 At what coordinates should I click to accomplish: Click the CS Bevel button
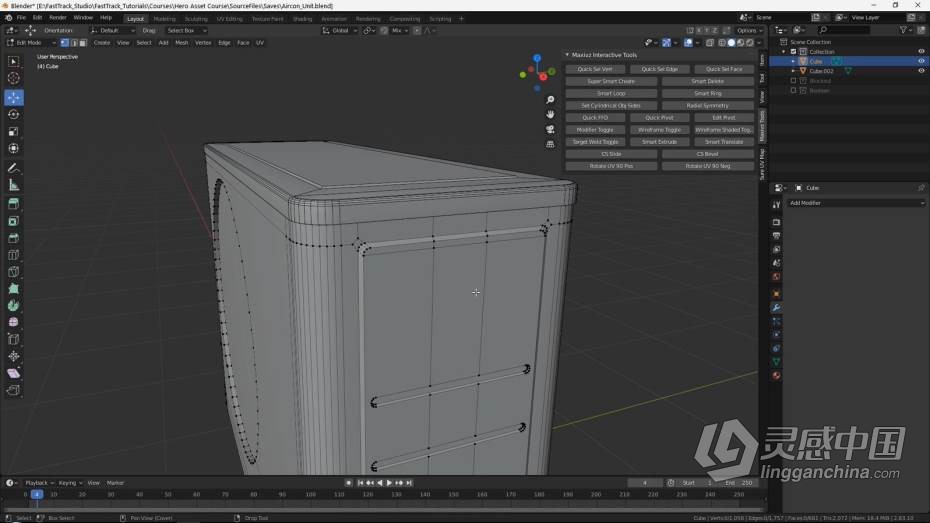pos(708,154)
